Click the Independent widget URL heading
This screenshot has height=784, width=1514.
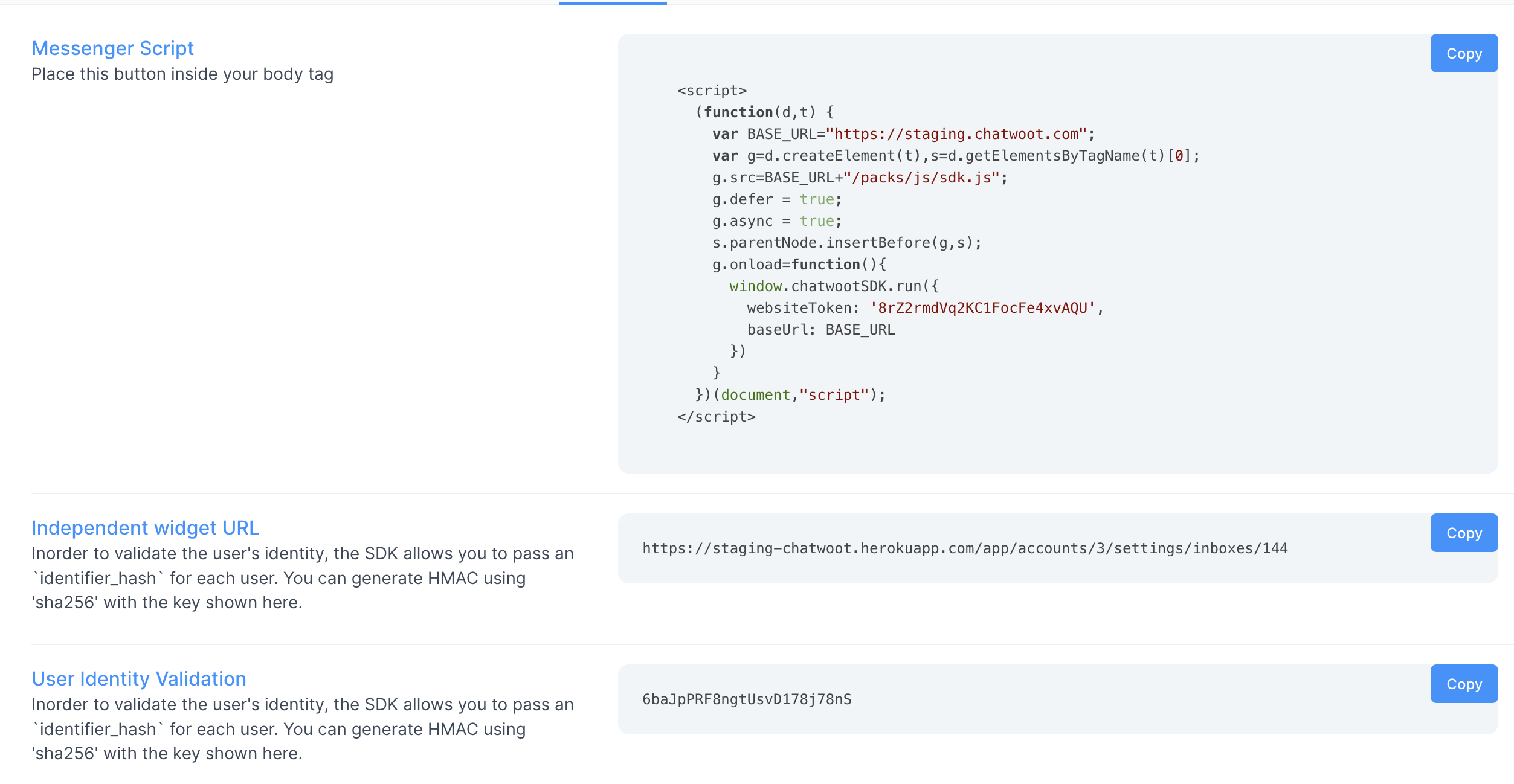point(146,527)
